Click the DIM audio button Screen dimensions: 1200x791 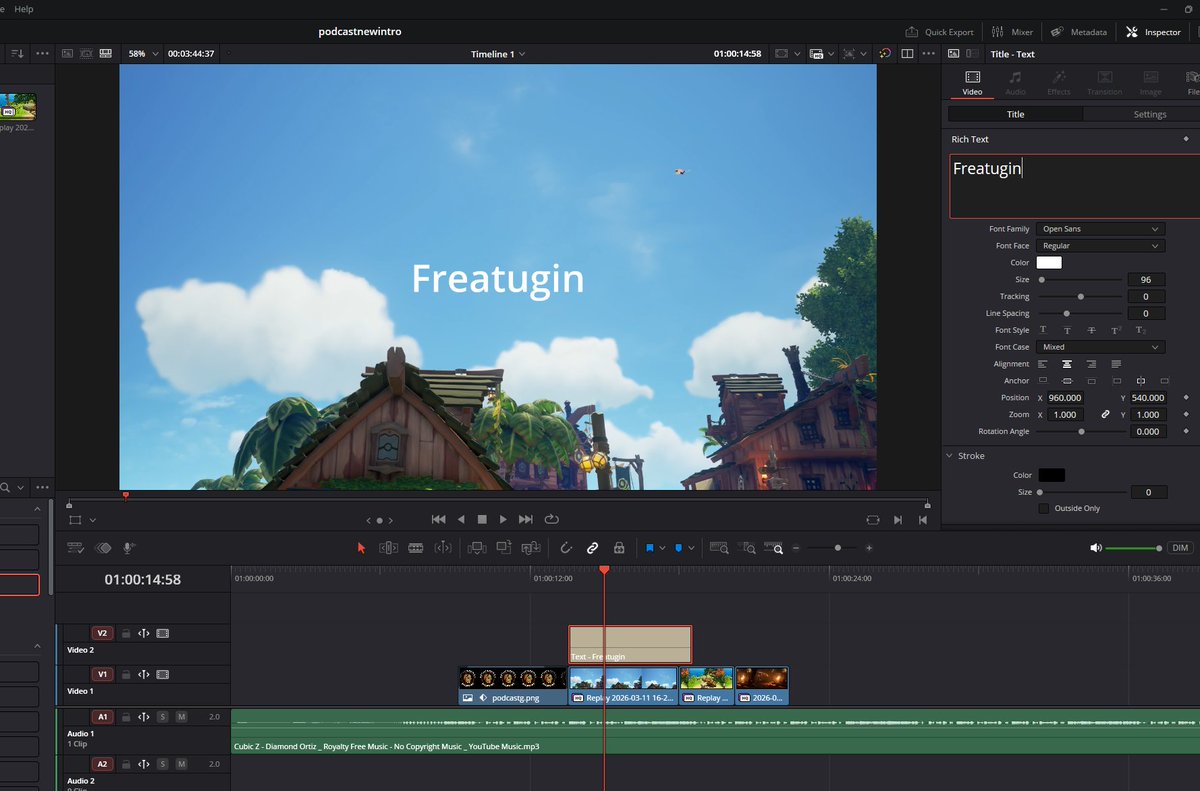pyautogui.click(x=1180, y=548)
